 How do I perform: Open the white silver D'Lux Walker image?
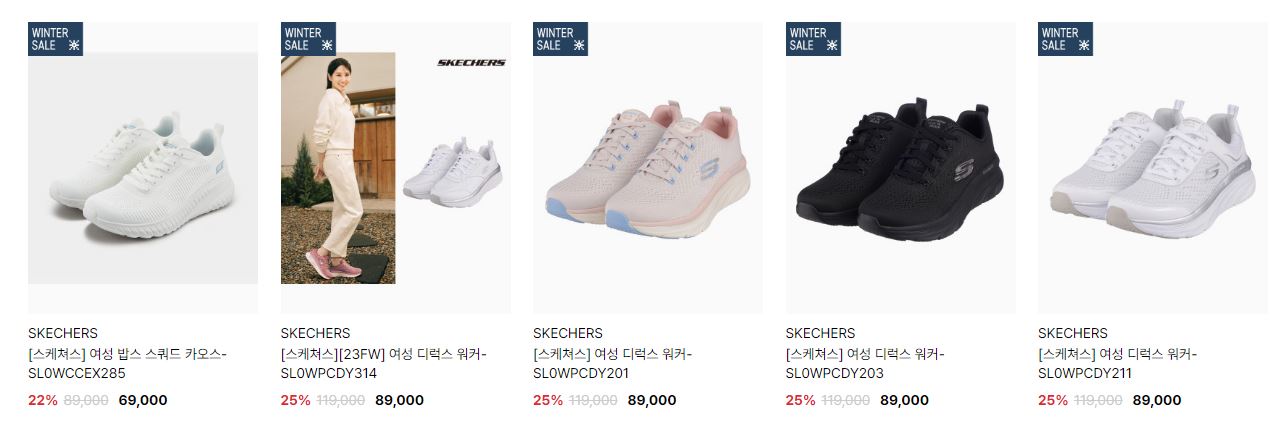[x=1153, y=168]
